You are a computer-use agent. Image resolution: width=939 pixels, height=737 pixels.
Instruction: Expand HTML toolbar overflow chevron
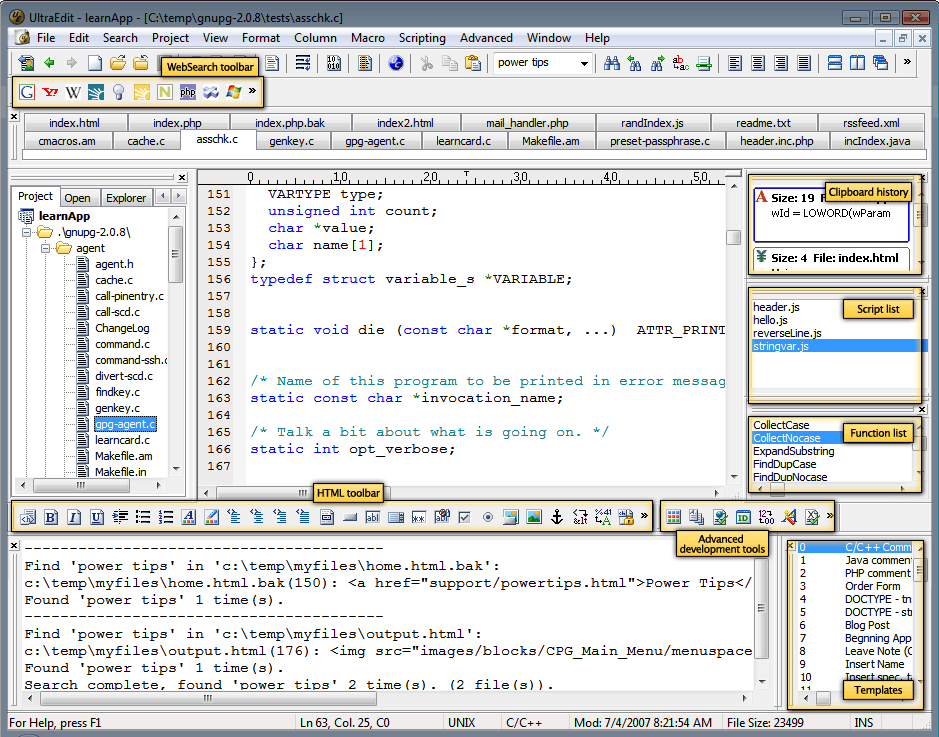pos(644,515)
